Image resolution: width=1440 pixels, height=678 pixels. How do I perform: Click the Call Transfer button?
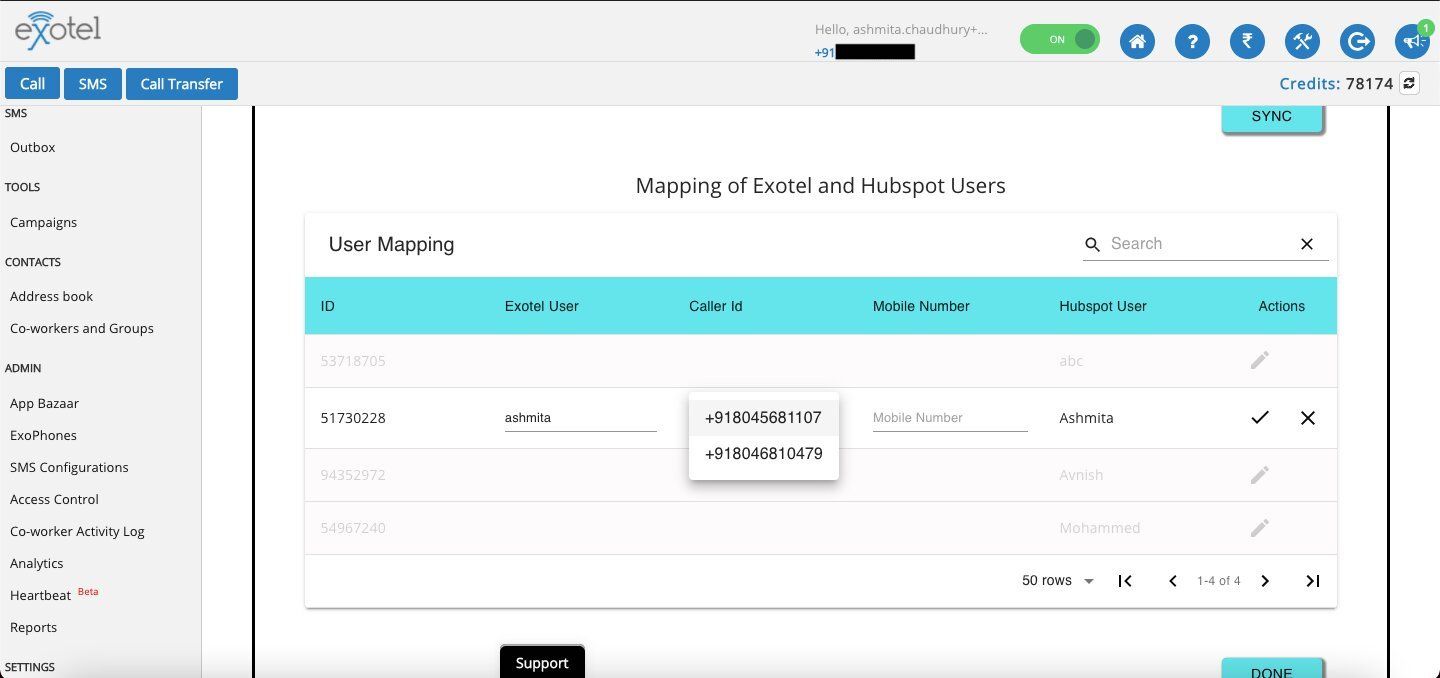point(181,84)
